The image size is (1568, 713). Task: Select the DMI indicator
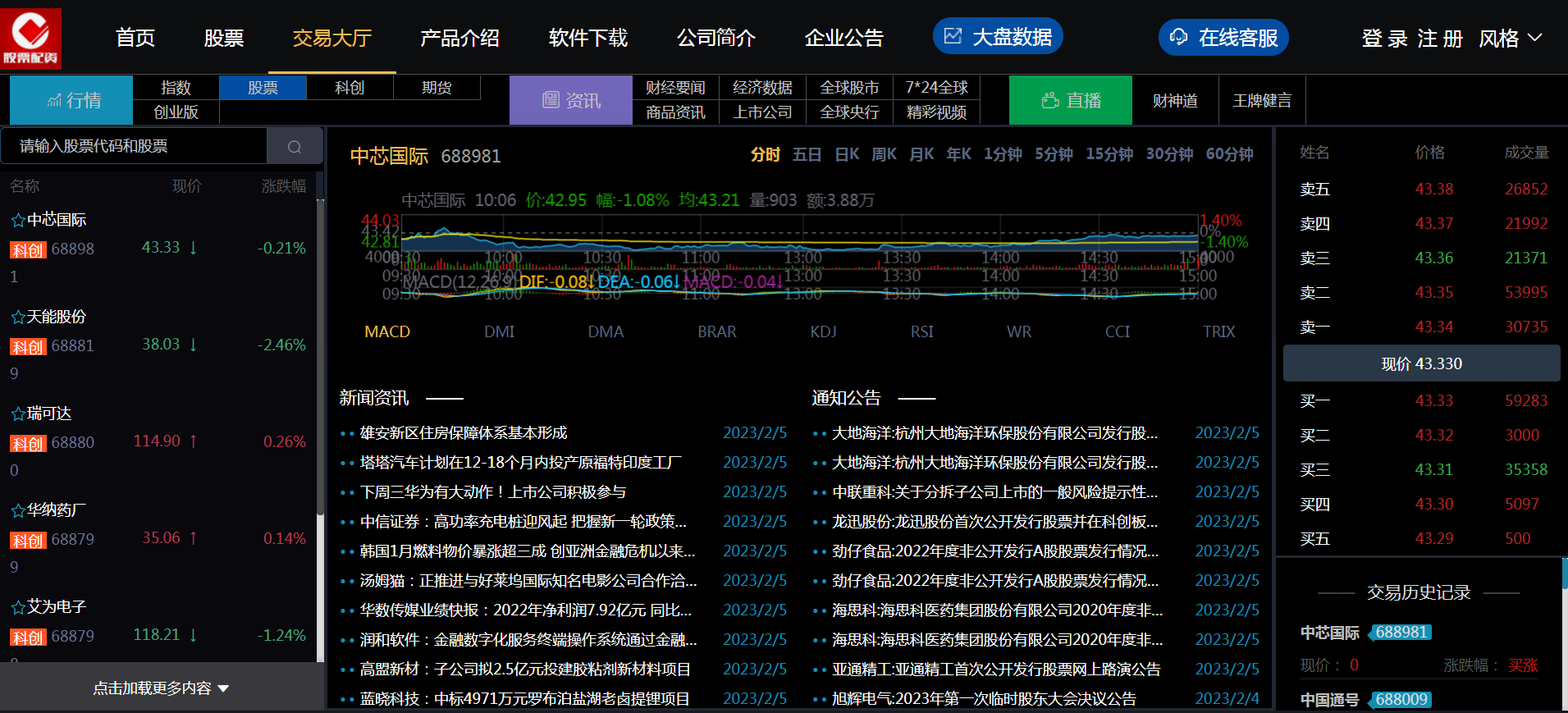tap(500, 331)
